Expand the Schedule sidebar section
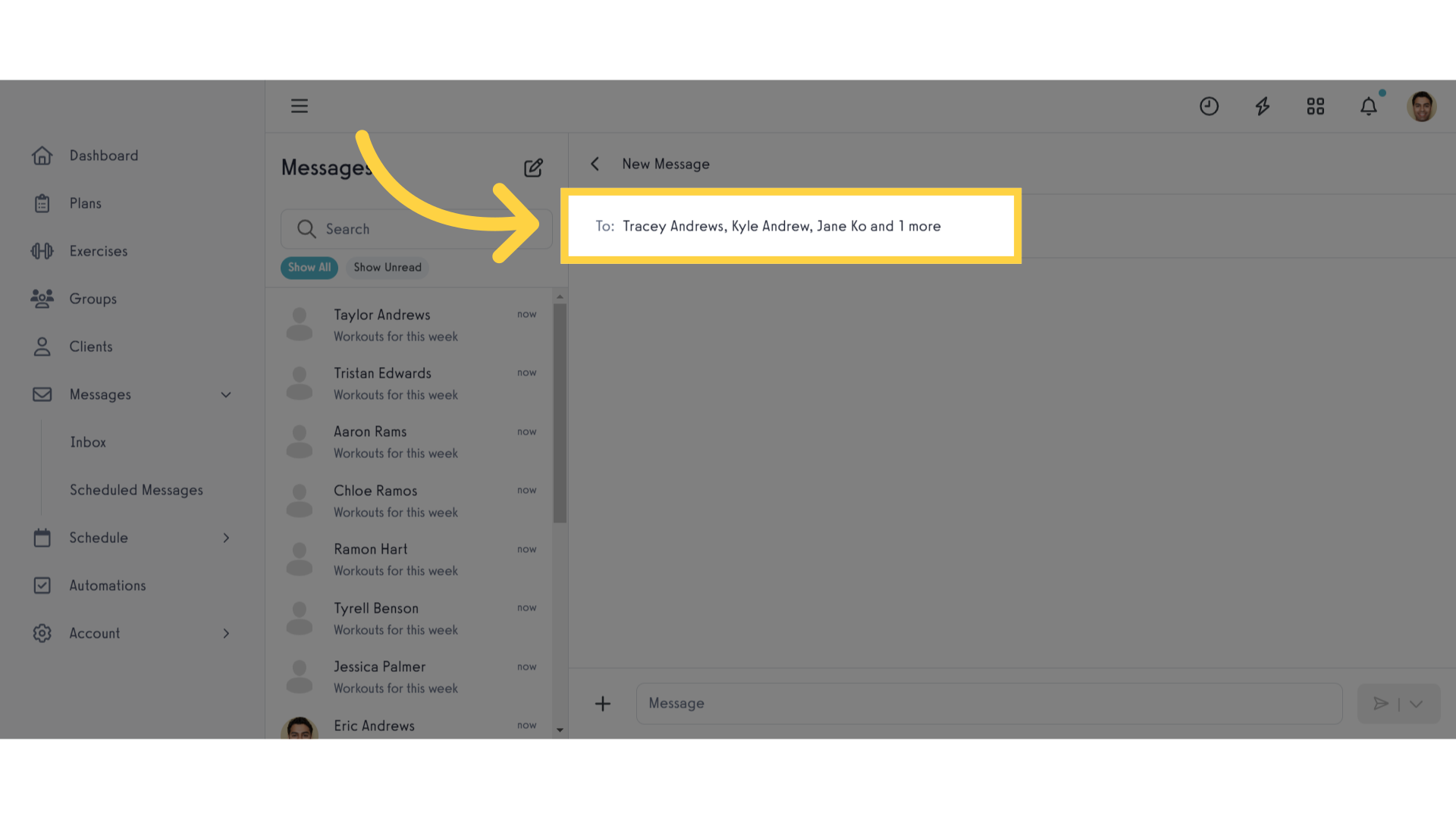 coord(225,538)
